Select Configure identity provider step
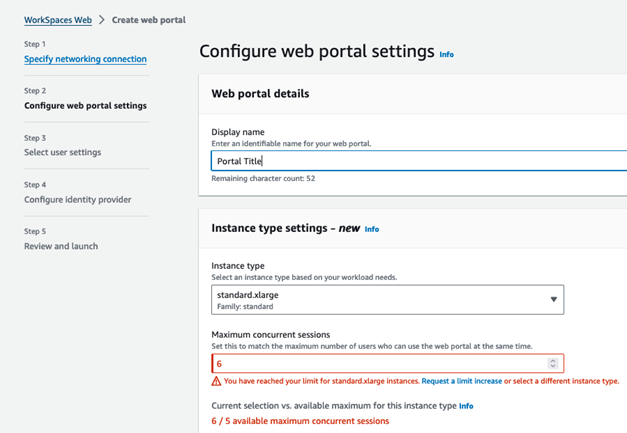 [78, 200]
